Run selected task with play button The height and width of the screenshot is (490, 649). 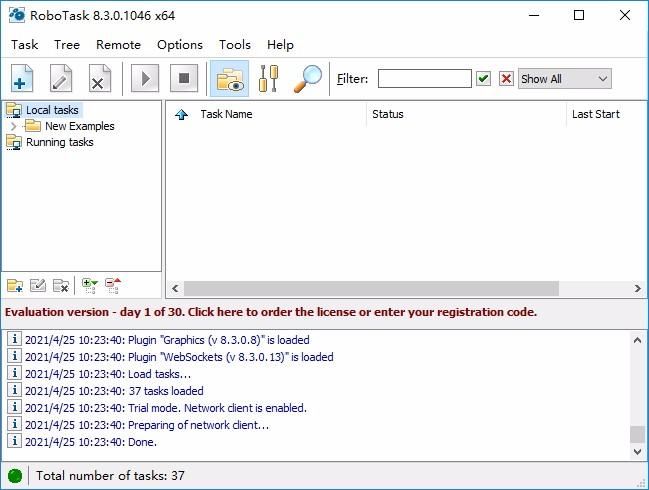[x=145, y=78]
